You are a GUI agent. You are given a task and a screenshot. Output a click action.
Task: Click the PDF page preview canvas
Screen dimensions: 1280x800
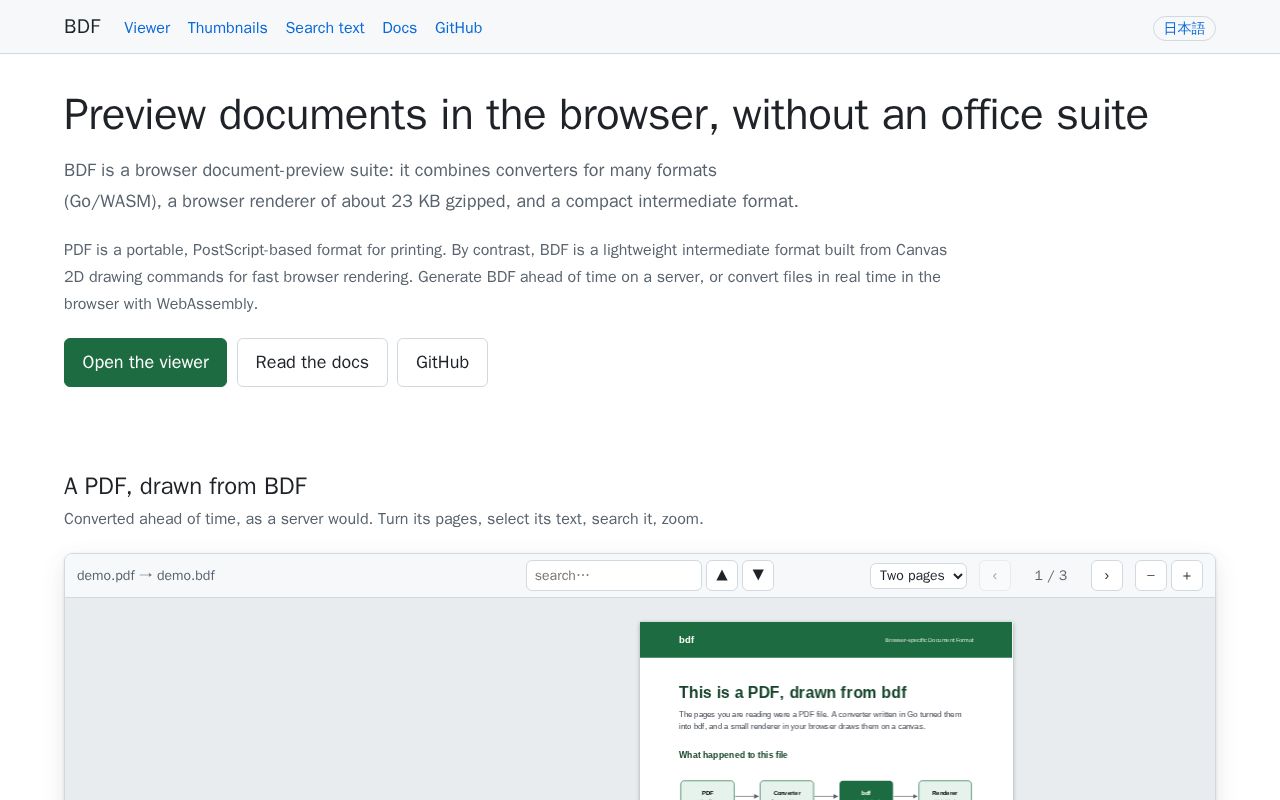(x=826, y=711)
